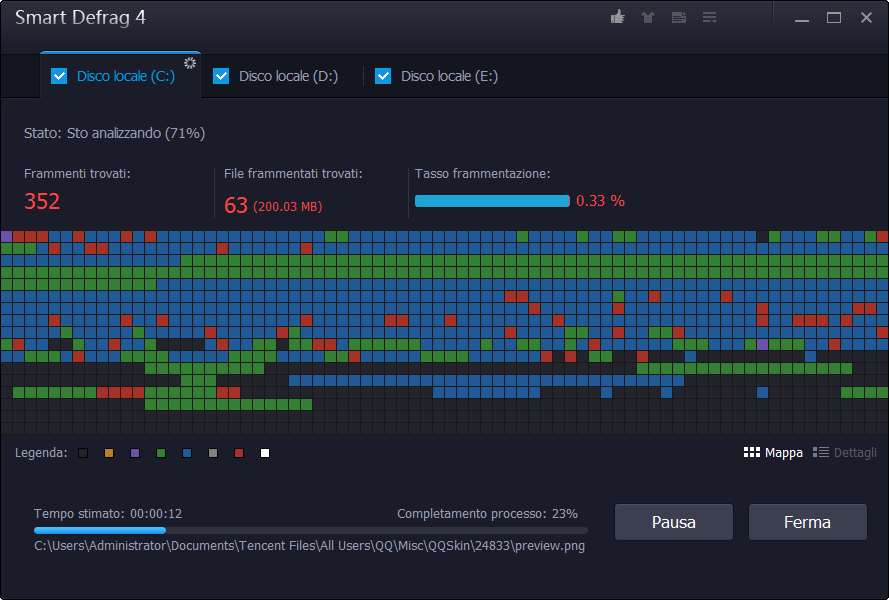Click the red legend color swatch
The width and height of the screenshot is (889, 600).
point(239,454)
